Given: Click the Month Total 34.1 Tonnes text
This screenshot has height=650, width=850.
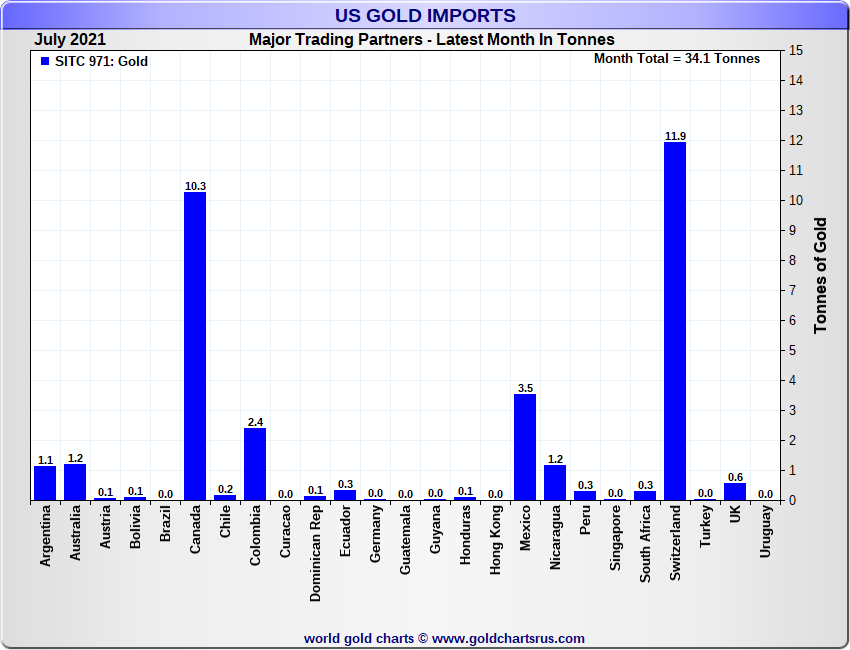Looking at the screenshot, I should pos(676,59).
